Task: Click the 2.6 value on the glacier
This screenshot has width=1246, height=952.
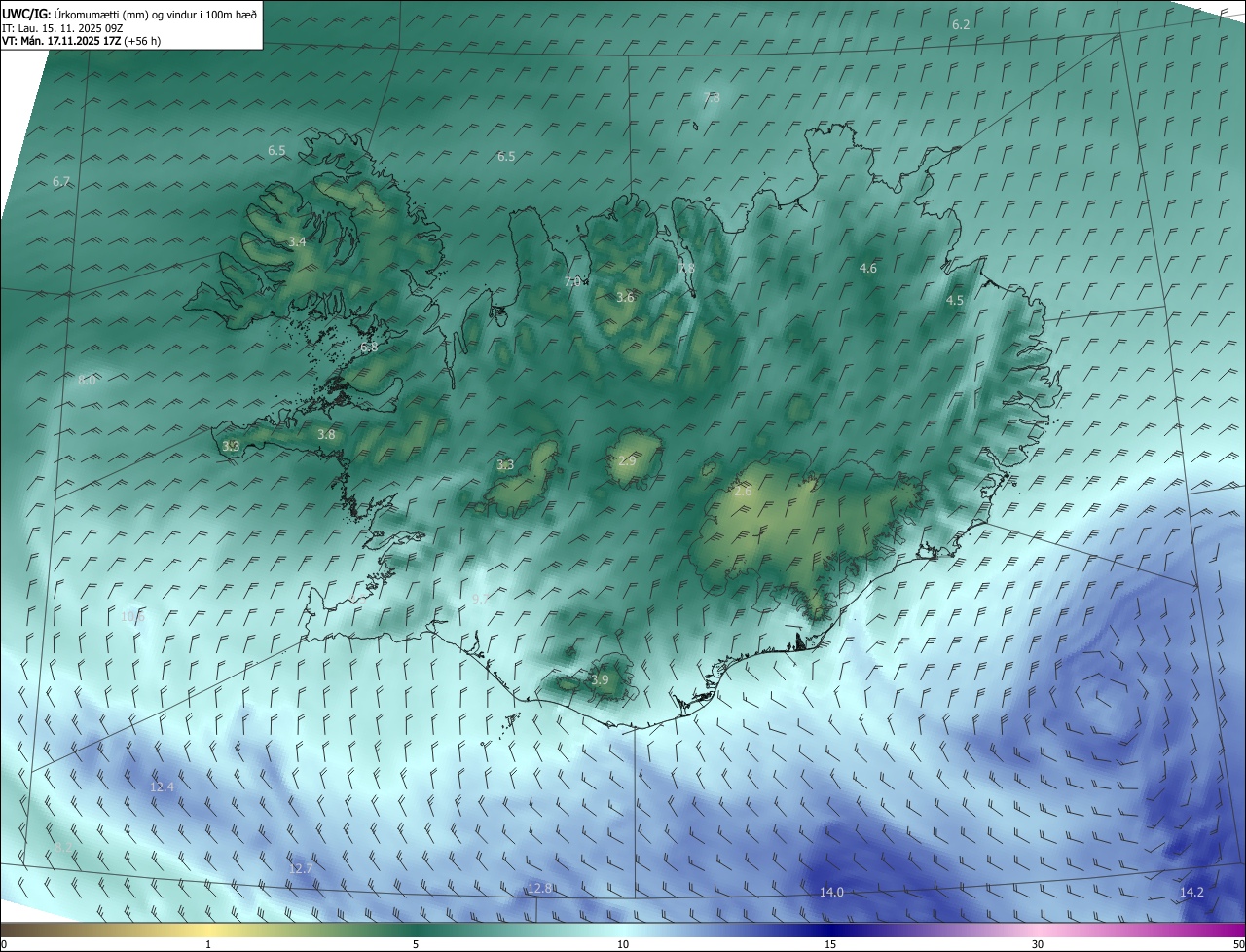Action: (x=743, y=492)
